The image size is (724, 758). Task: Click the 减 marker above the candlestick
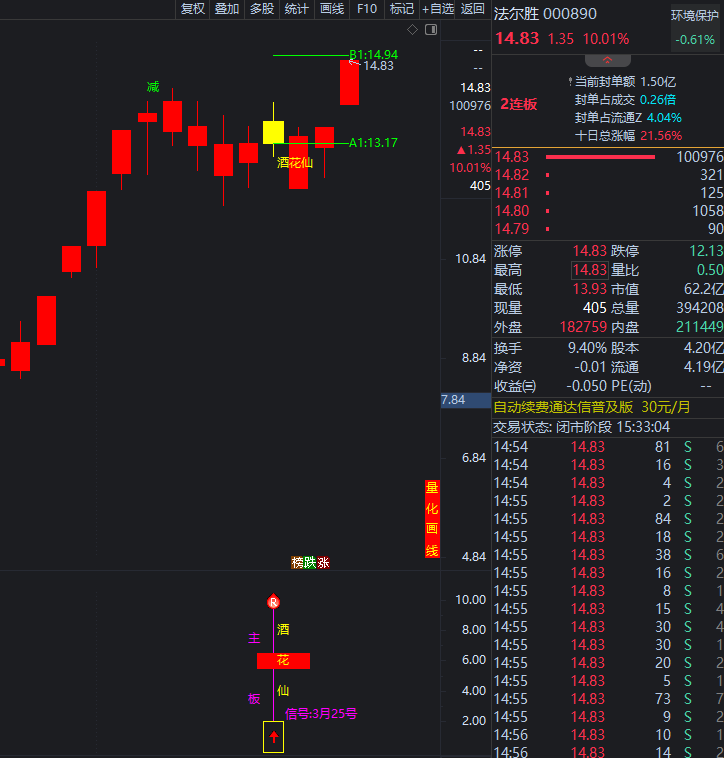tap(152, 88)
